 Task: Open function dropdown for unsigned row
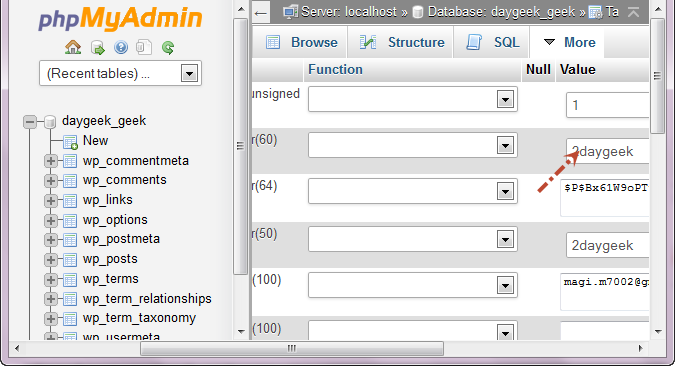pyautogui.click(x=413, y=99)
